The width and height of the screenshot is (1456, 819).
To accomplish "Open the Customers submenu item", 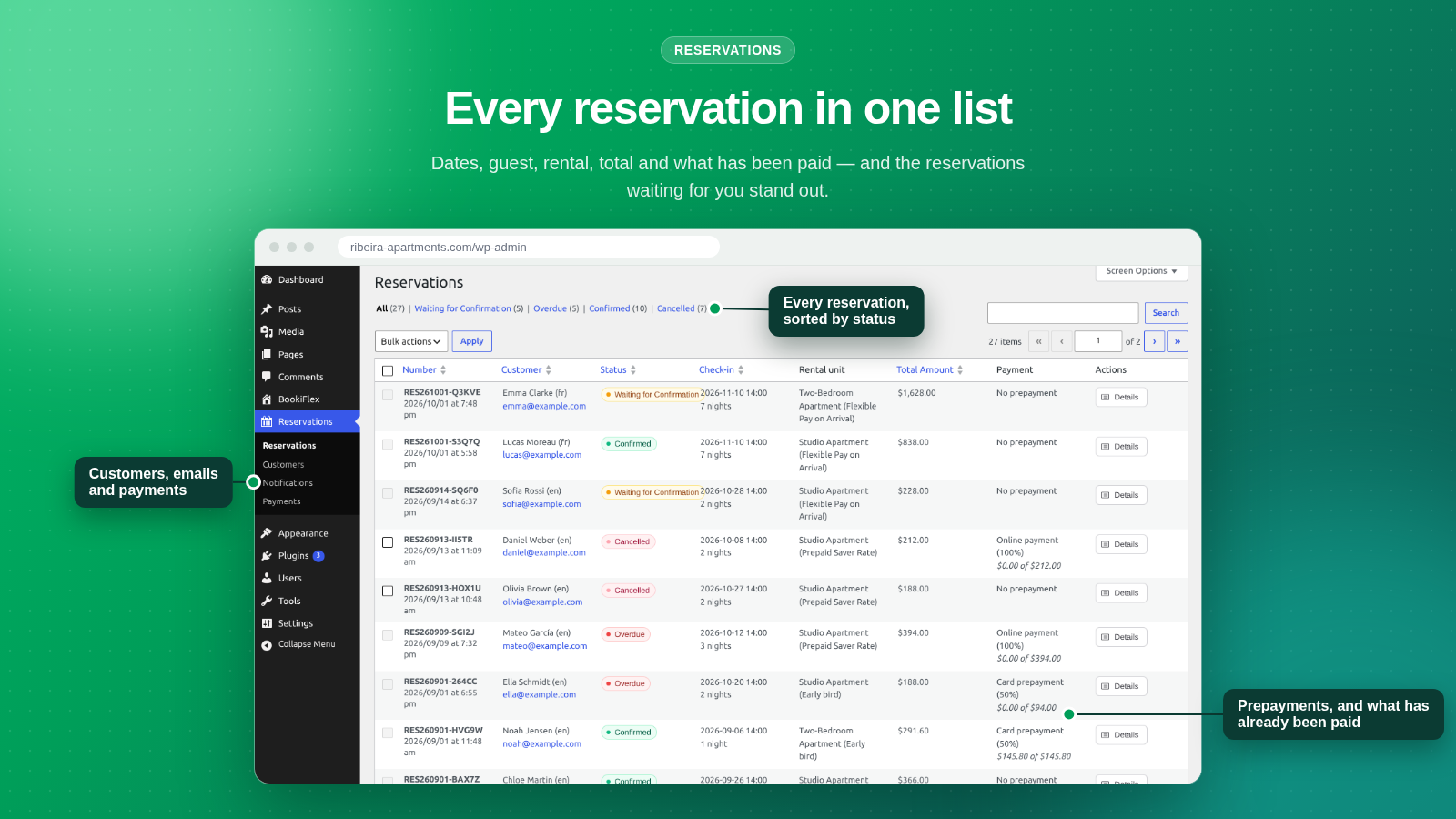I will point(284,465).
